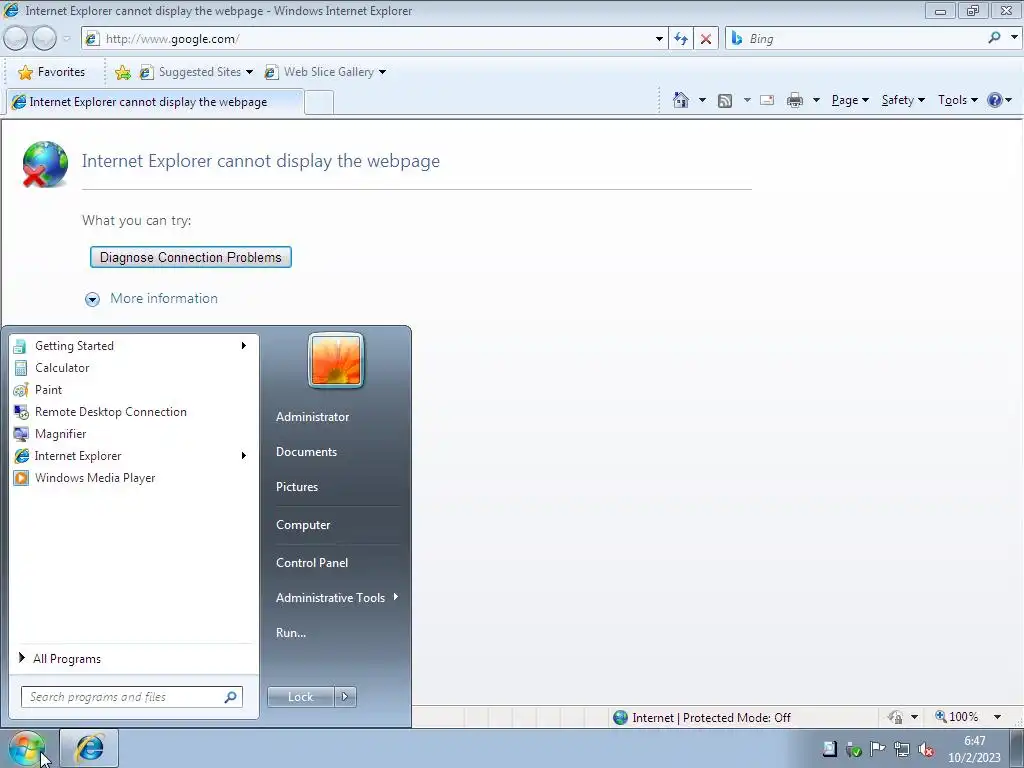1024x768 pixels.
Task: Click the status bar security zone globe icon
Action: (x=620, y=718)
